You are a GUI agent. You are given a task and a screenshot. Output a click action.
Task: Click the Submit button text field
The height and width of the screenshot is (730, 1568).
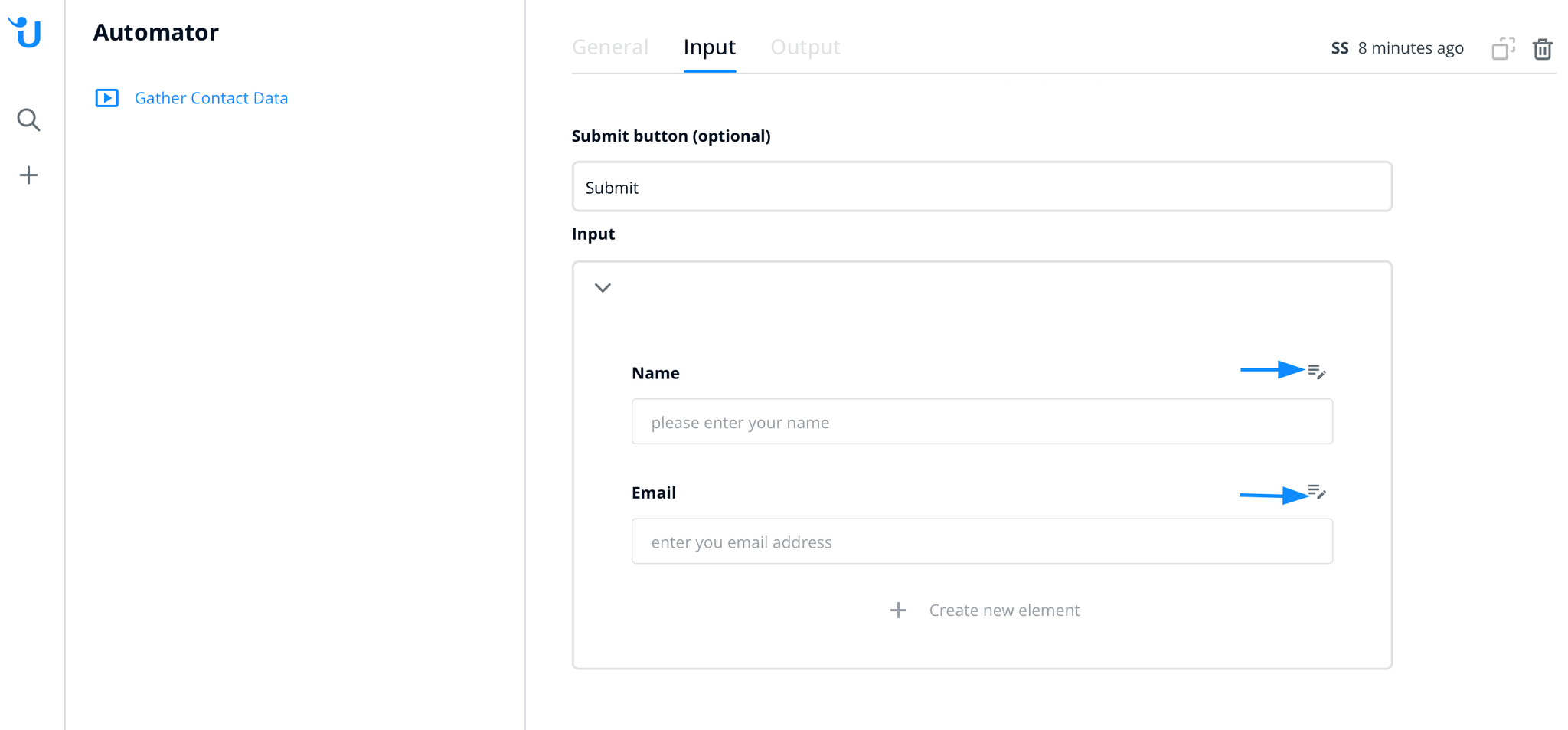pyautogui.click(x=982, y=187)
